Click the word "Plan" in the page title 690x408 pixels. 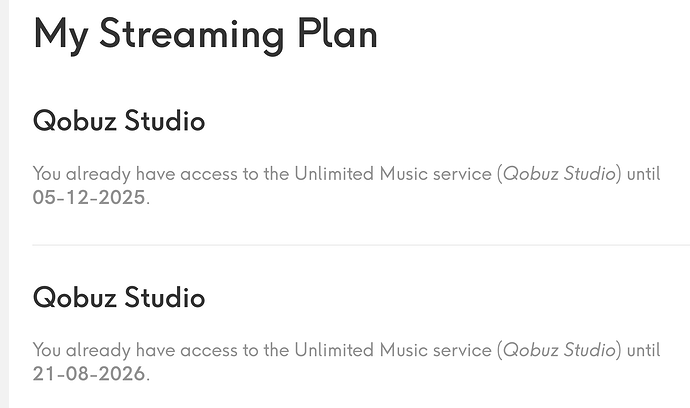pos(335,34)
